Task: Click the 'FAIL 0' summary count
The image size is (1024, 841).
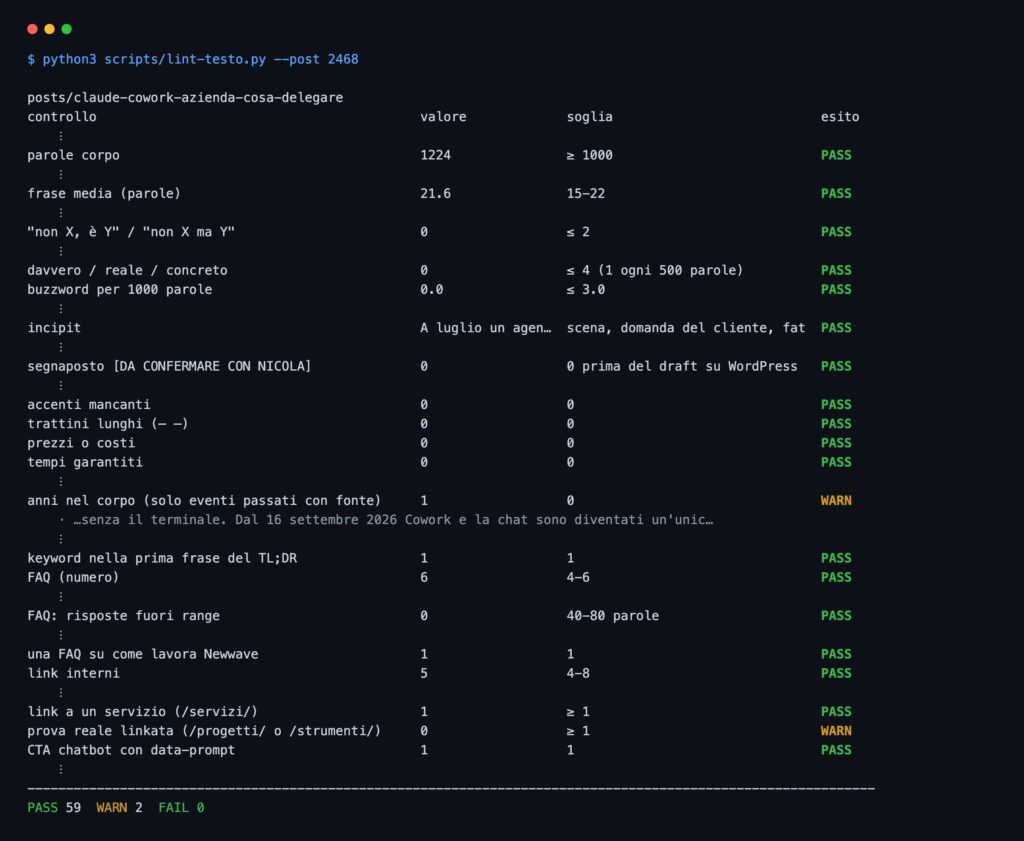Action: coord(181,808)
